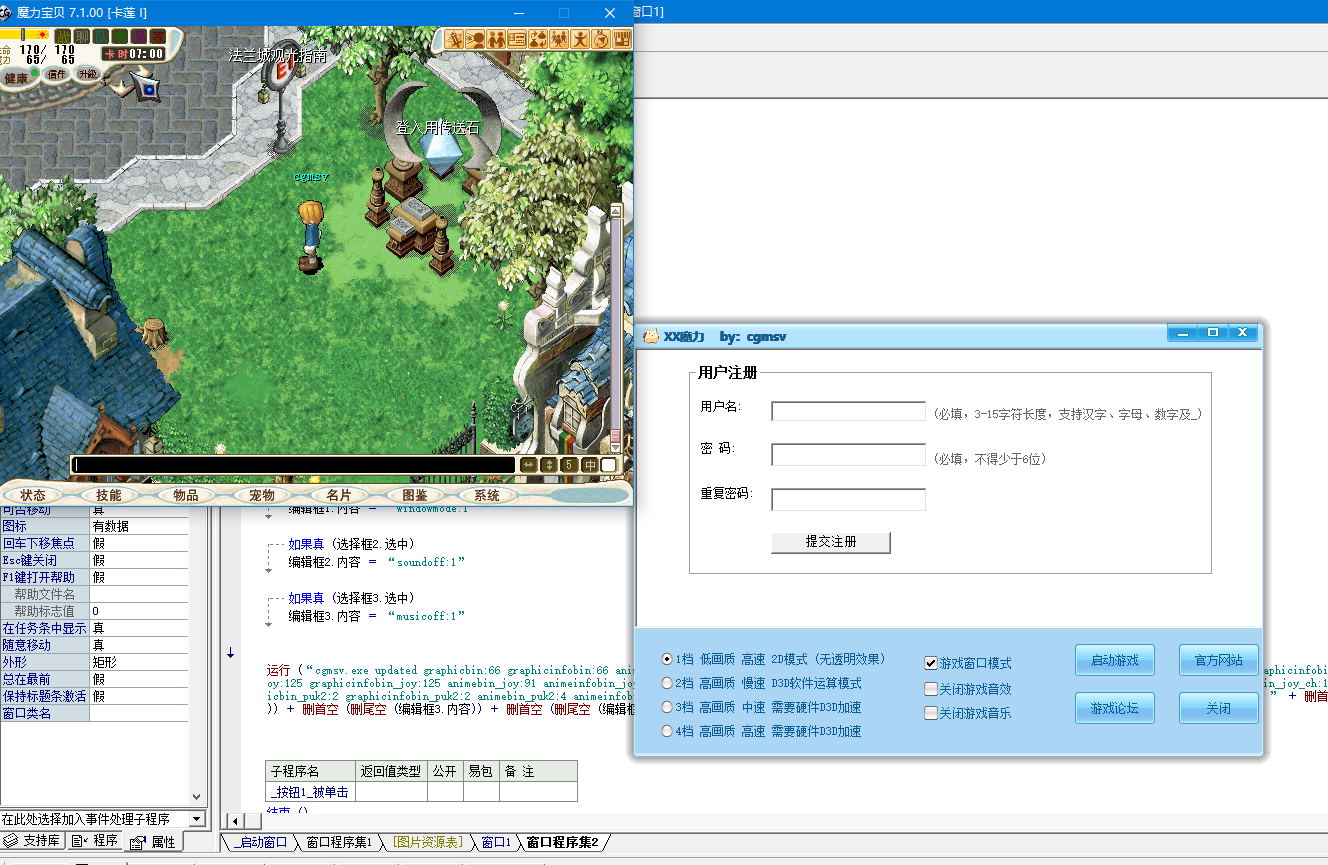Toggle the 家 family icon in game status panel
This screenshot has height=865, width=1328.
[158, 36]
